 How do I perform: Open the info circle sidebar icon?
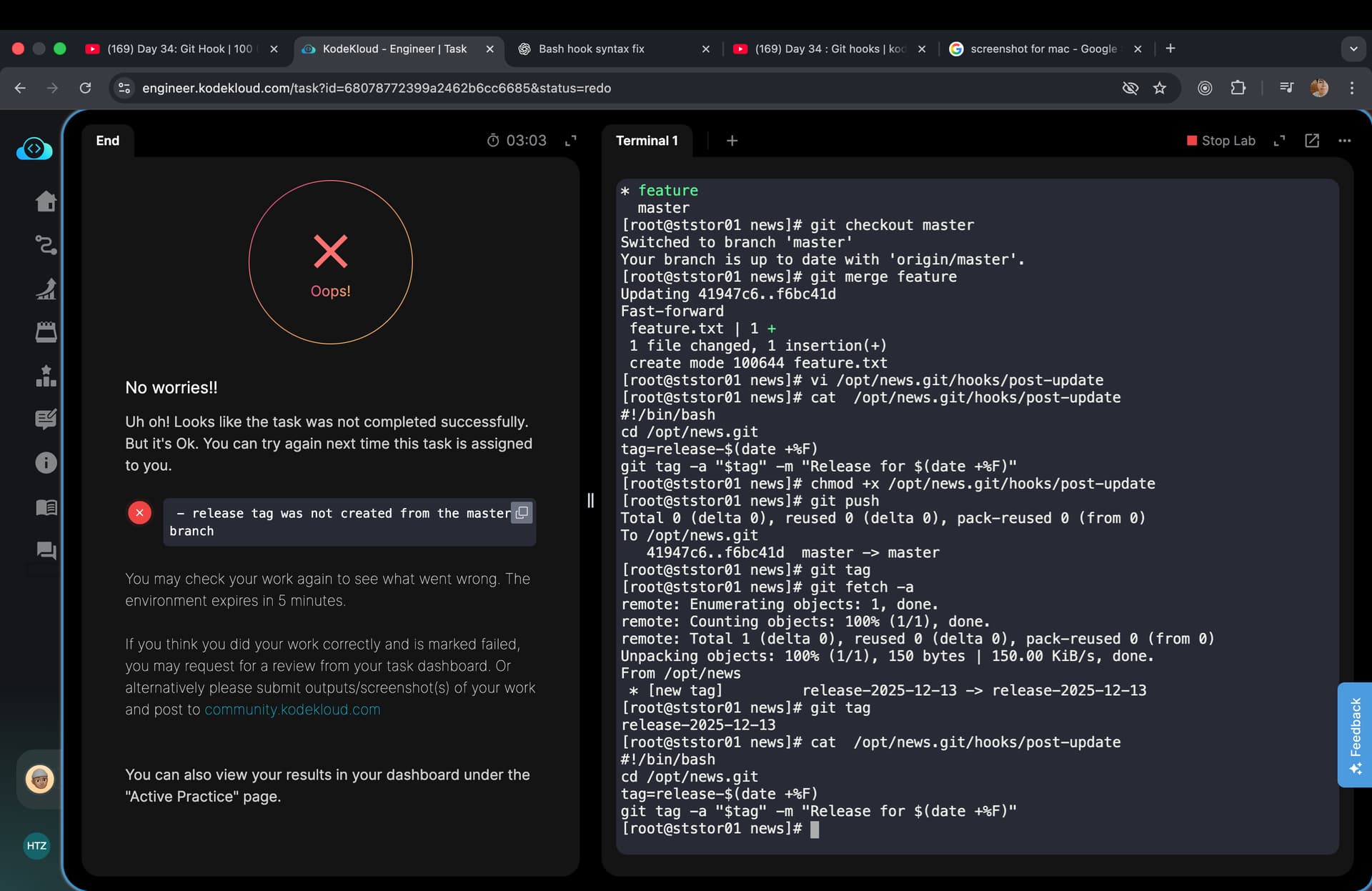point(46,463)
